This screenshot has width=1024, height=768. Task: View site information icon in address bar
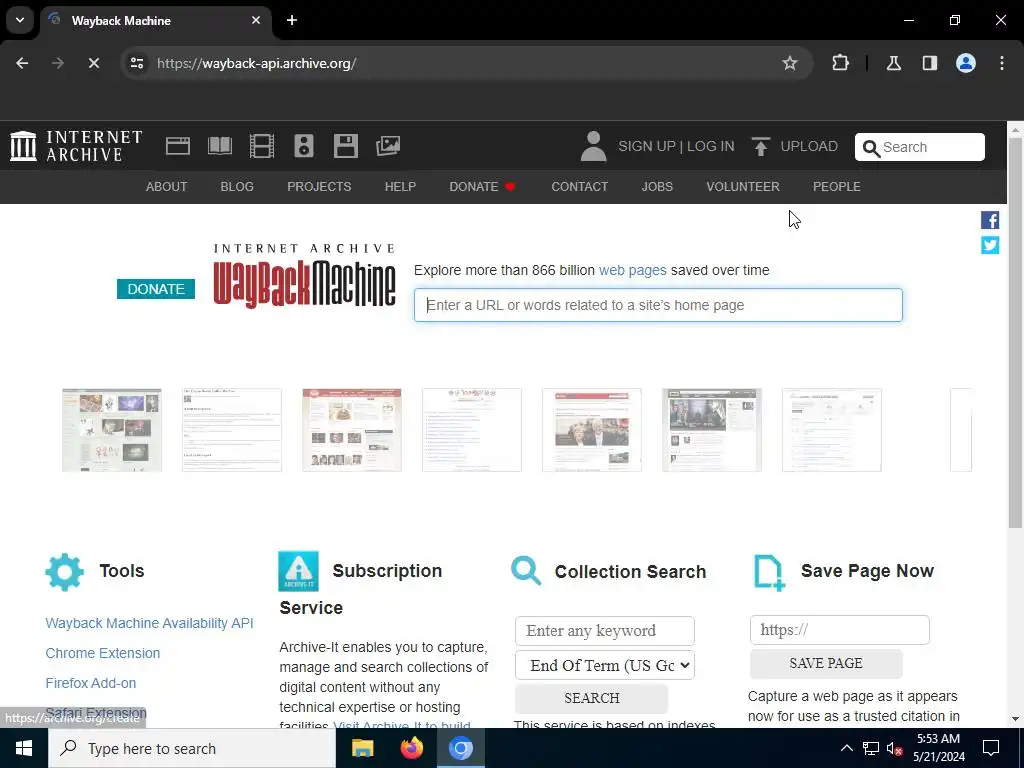tap(137, 63)
